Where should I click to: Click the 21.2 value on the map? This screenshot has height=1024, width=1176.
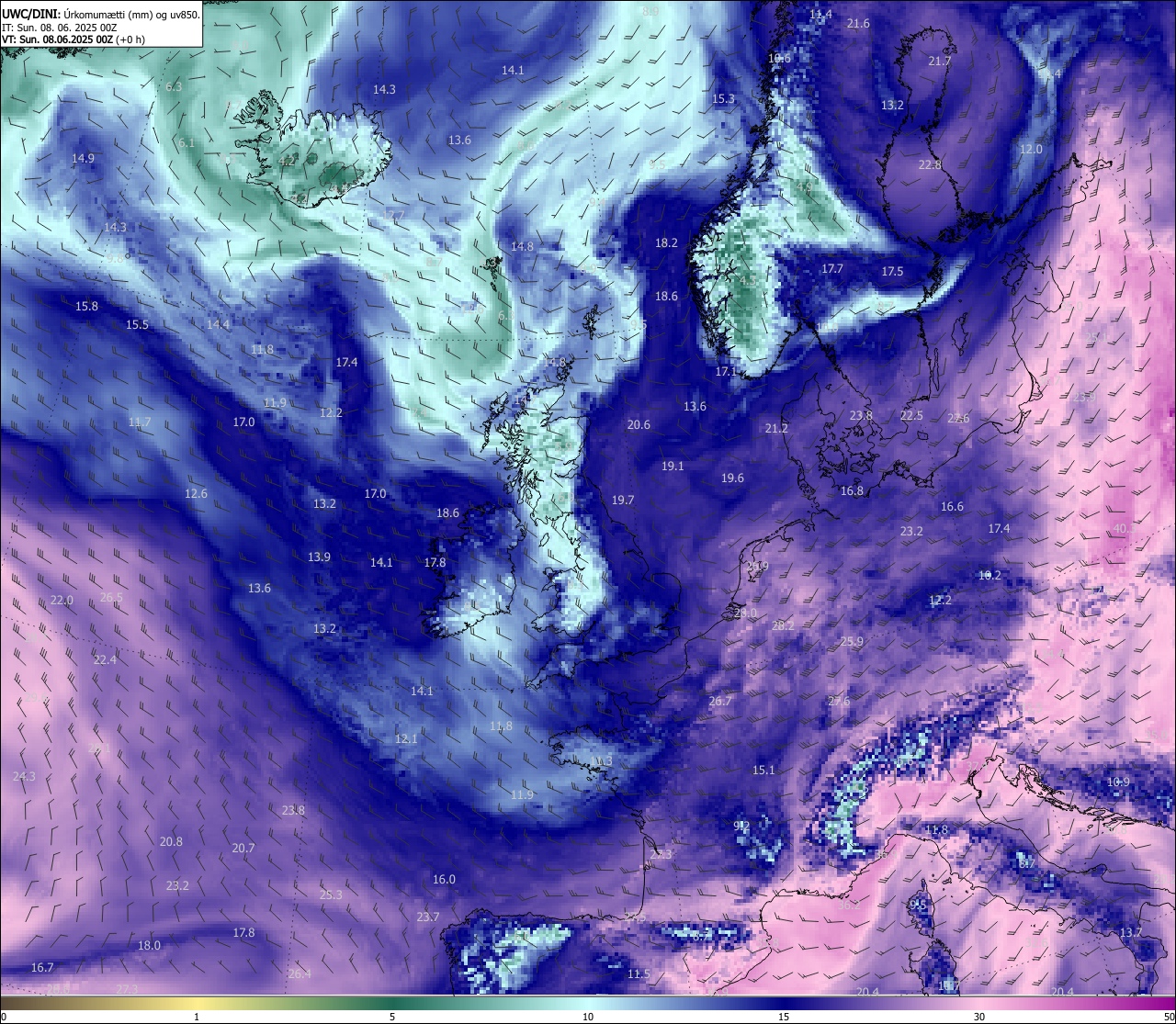(776, 428)
